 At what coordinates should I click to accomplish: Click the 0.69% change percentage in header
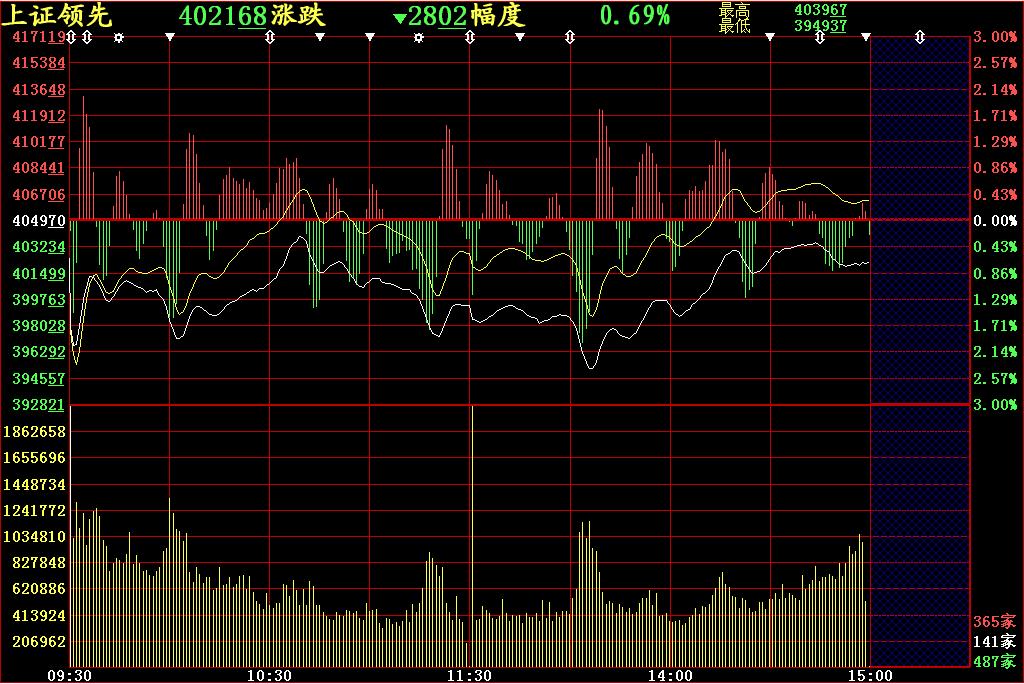point(634,16)
